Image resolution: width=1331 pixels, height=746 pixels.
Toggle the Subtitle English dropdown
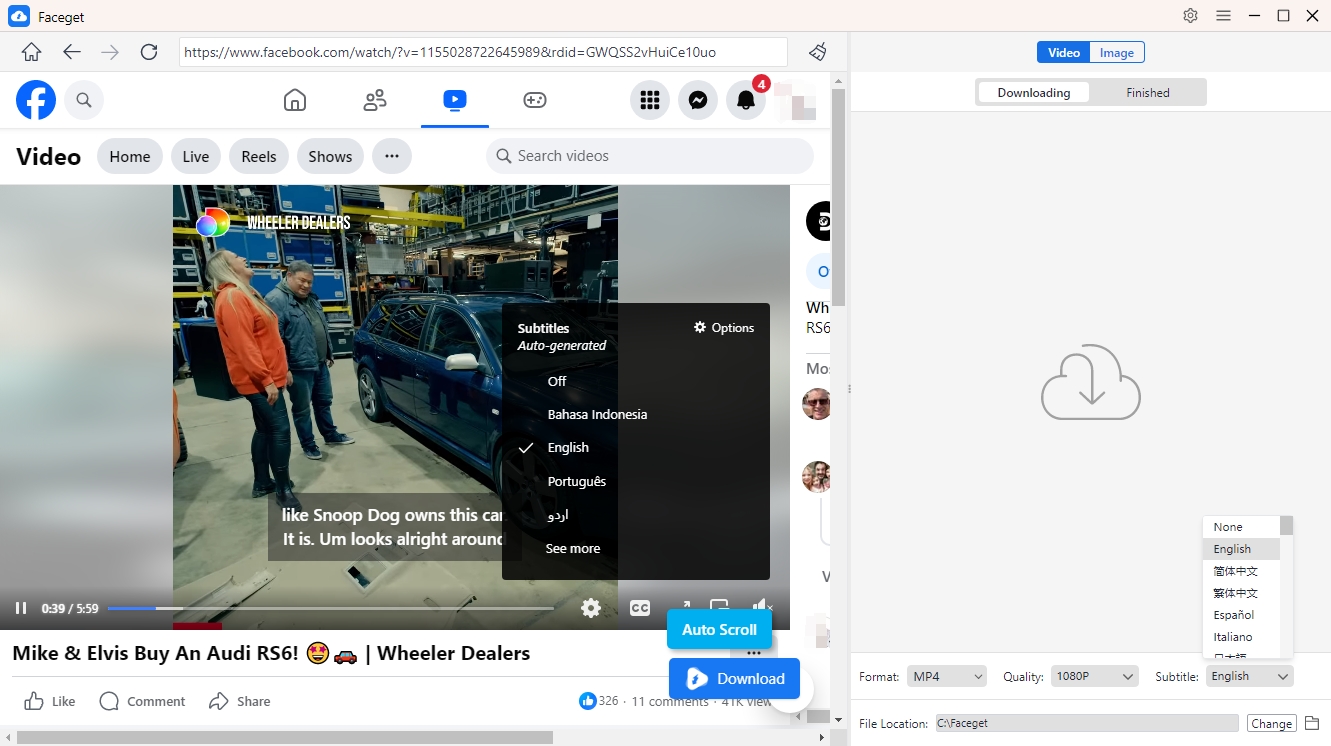point(1249,677)
